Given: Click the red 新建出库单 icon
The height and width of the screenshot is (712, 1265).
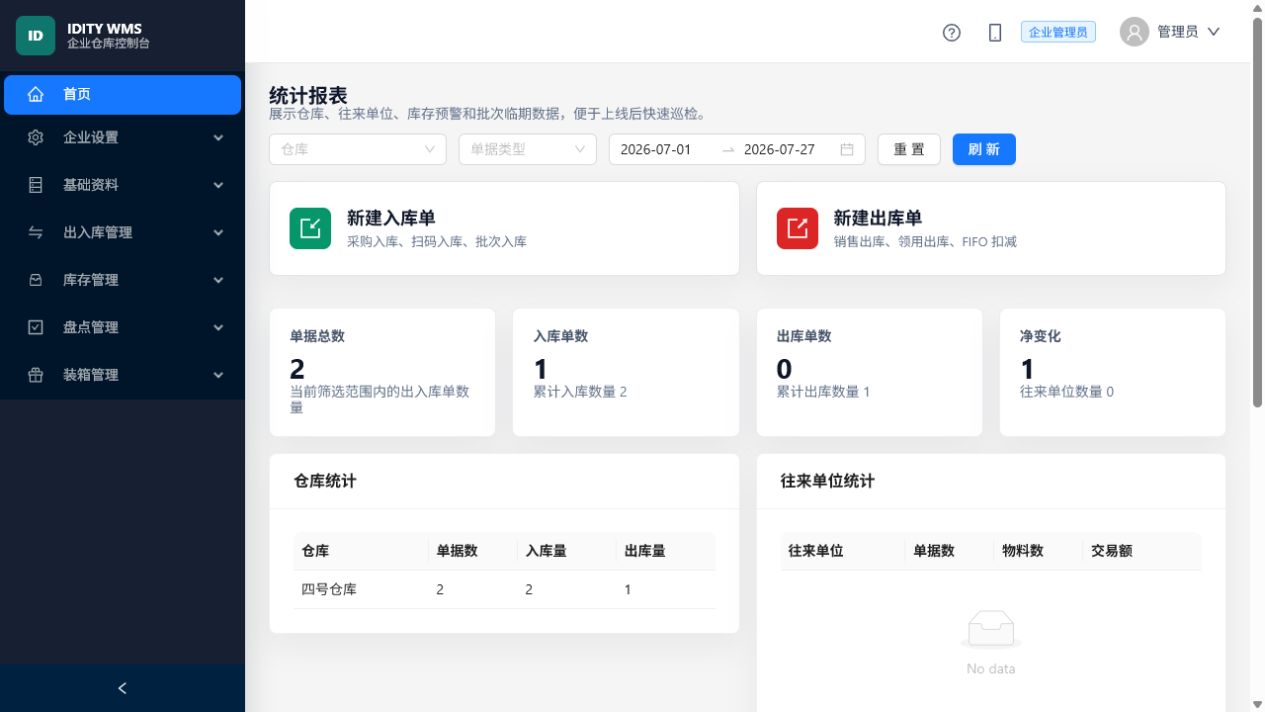Looking at the screenshot, I should [797, 228].
